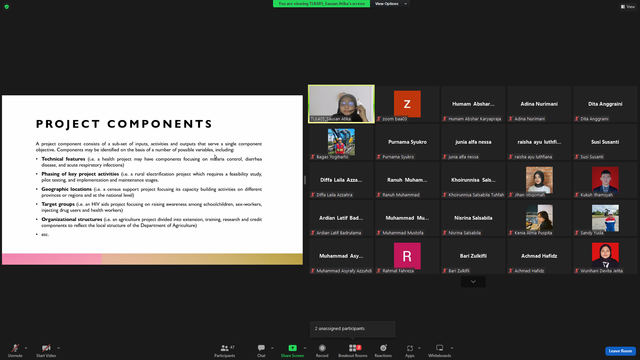Click the green encryption shield icon
The width and height of the screenshot is (640, 360).
pos(7,7)
